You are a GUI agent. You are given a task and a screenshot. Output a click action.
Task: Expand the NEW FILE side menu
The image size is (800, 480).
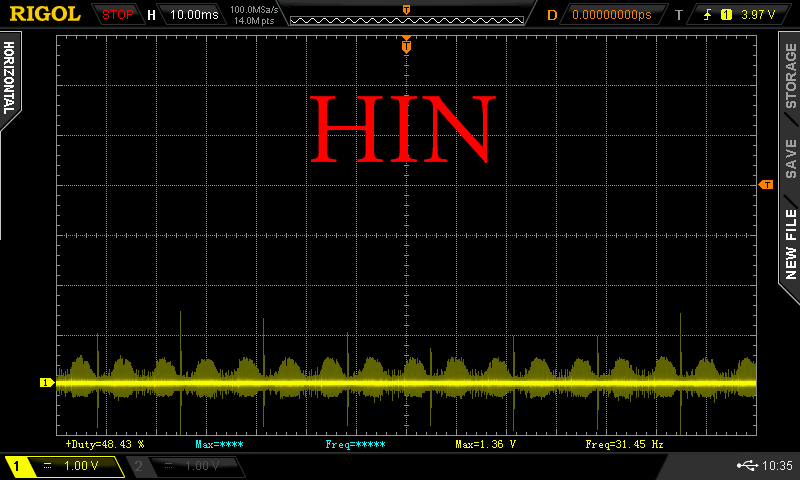tap(790, 244)
